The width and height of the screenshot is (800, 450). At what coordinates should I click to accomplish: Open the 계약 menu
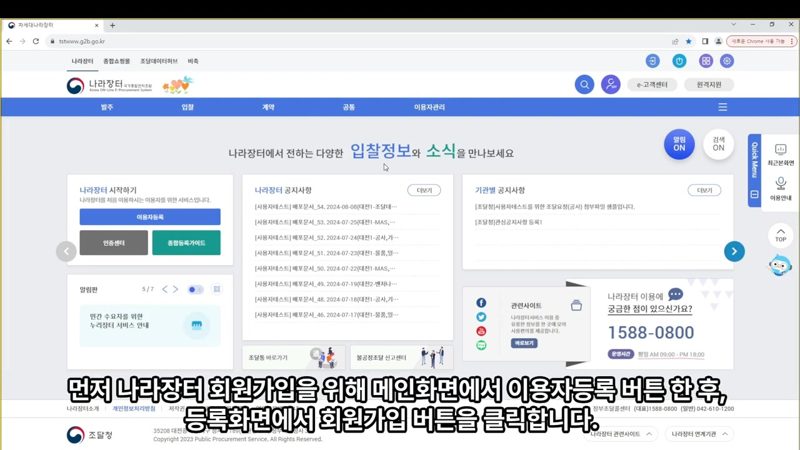click(x=268, y=107)
